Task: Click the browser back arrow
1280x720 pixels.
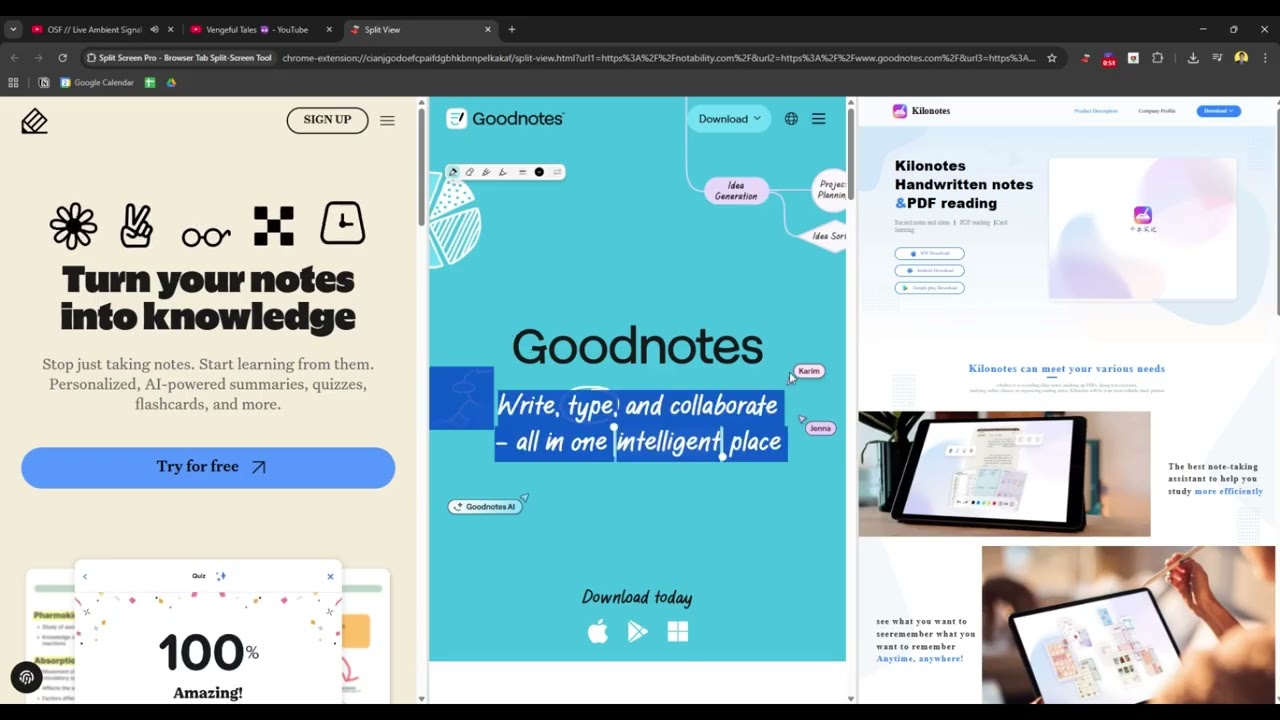Action: 14,58
